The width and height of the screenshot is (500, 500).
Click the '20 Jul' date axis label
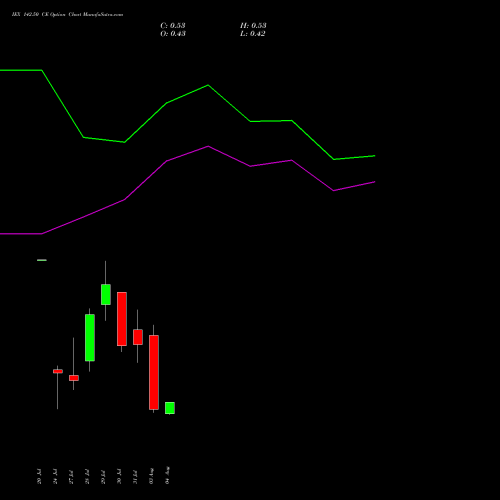(39, 477)
